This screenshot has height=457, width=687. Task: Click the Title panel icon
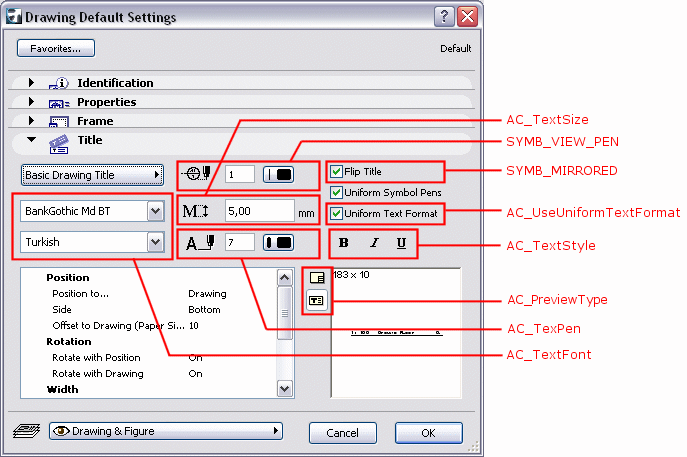[59, 144]
